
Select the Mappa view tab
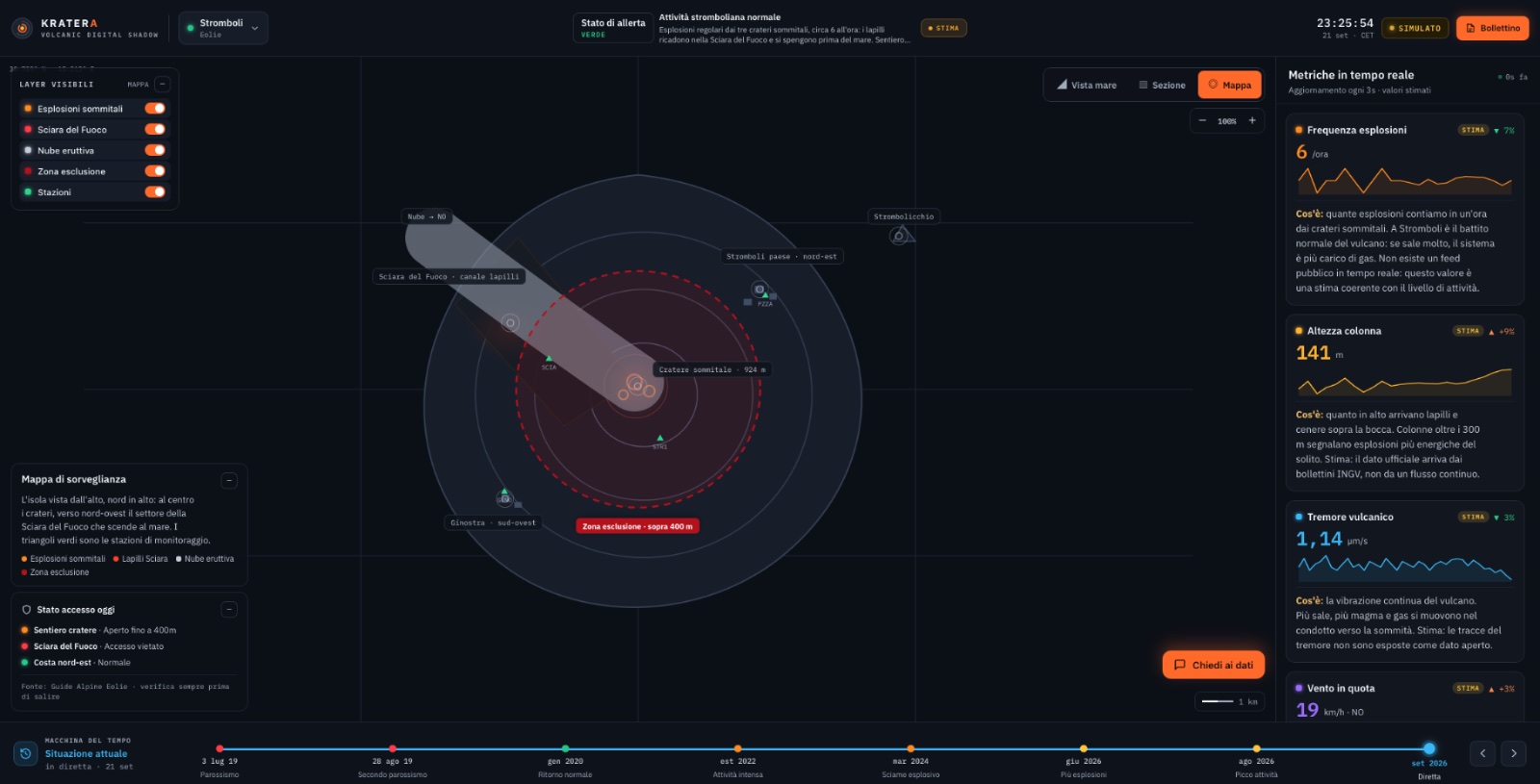click(x=1229, y=85)
